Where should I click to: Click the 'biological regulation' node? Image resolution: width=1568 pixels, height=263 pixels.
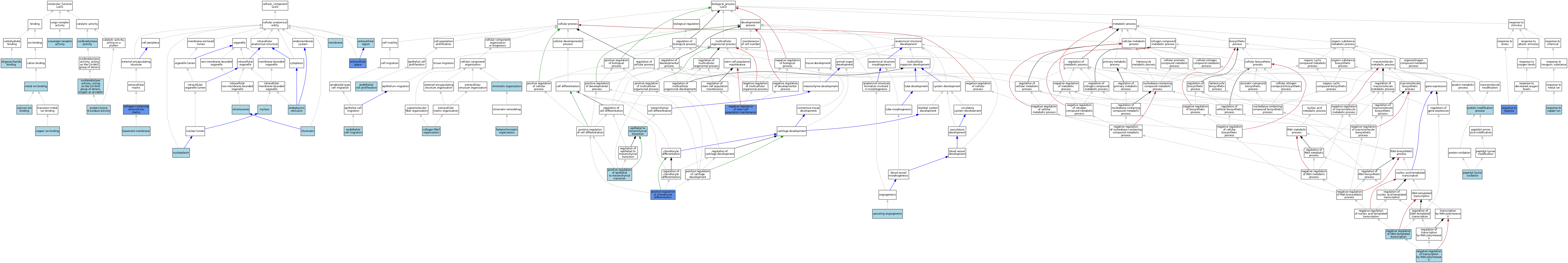[x=686, y=24]
